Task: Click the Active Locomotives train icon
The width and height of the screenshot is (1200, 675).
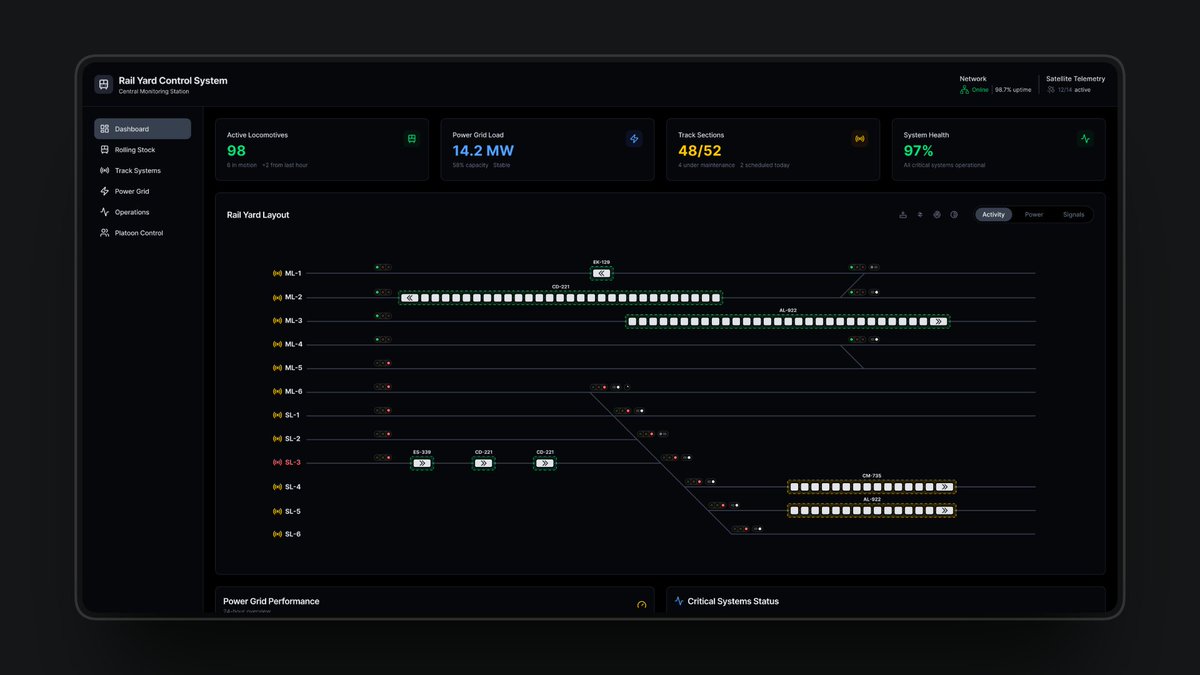Action: point(411,139)
